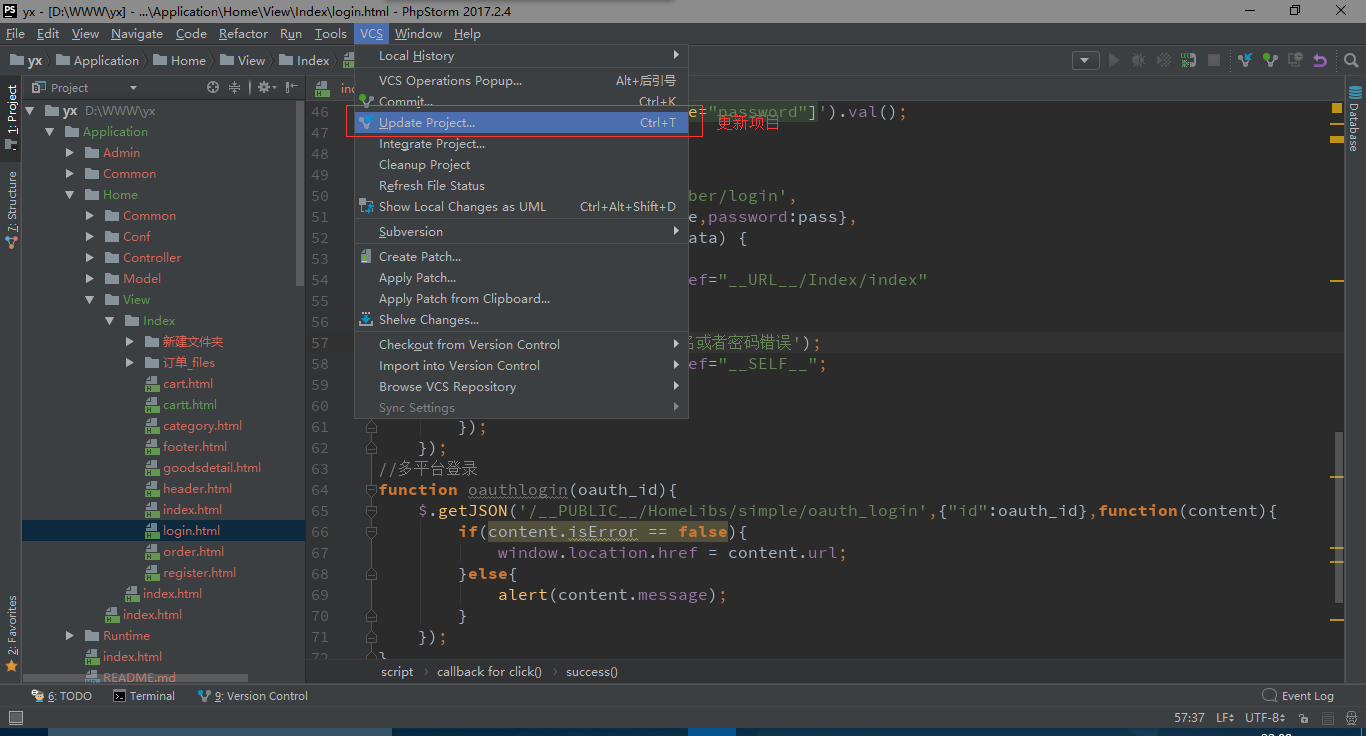Image resolution: width=1366 pixels, height=736 pixels.
Task: Click Application breadcrumb in navigation bar
Action: (97, 60)
